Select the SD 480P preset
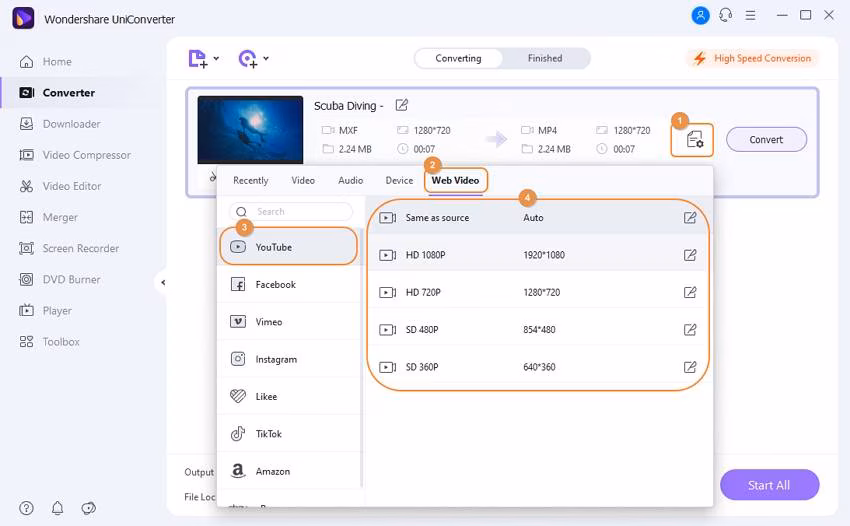 pos(538,330)
